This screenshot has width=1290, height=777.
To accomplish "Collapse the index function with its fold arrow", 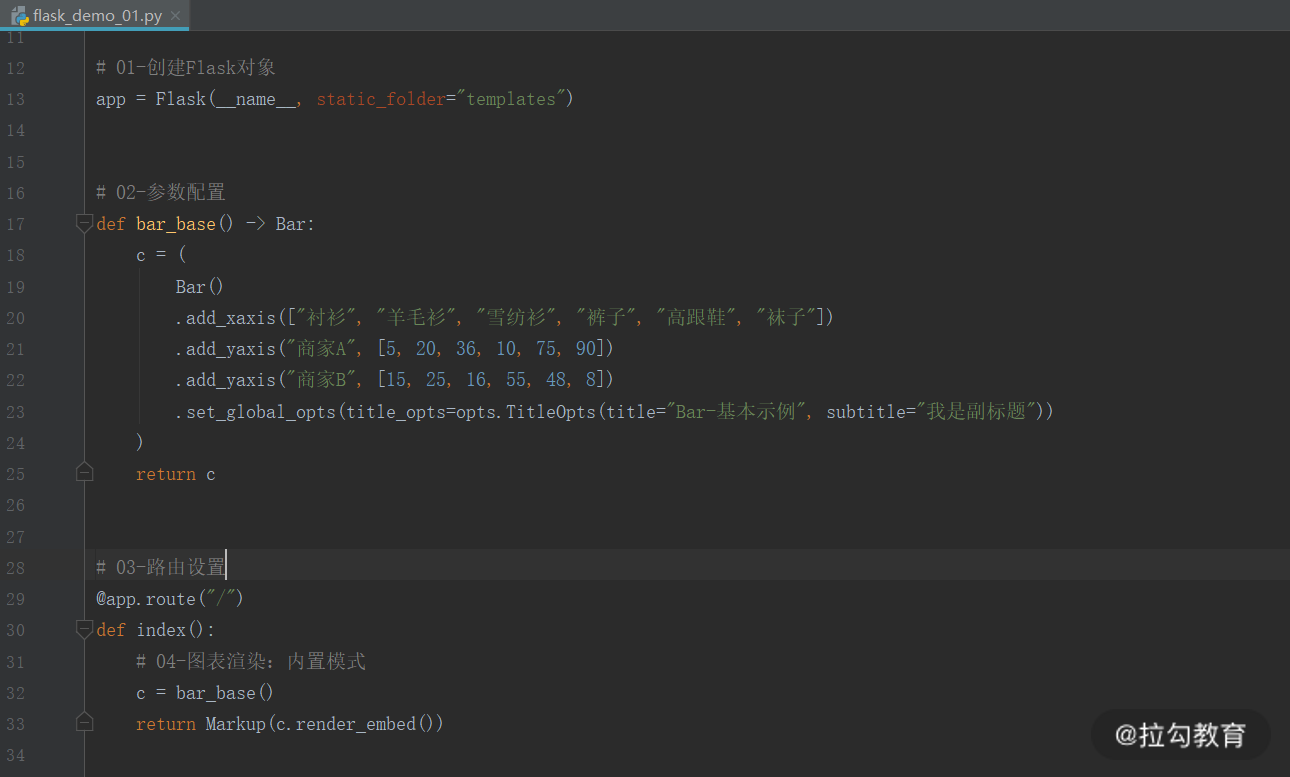I will [x=84, y=629].
